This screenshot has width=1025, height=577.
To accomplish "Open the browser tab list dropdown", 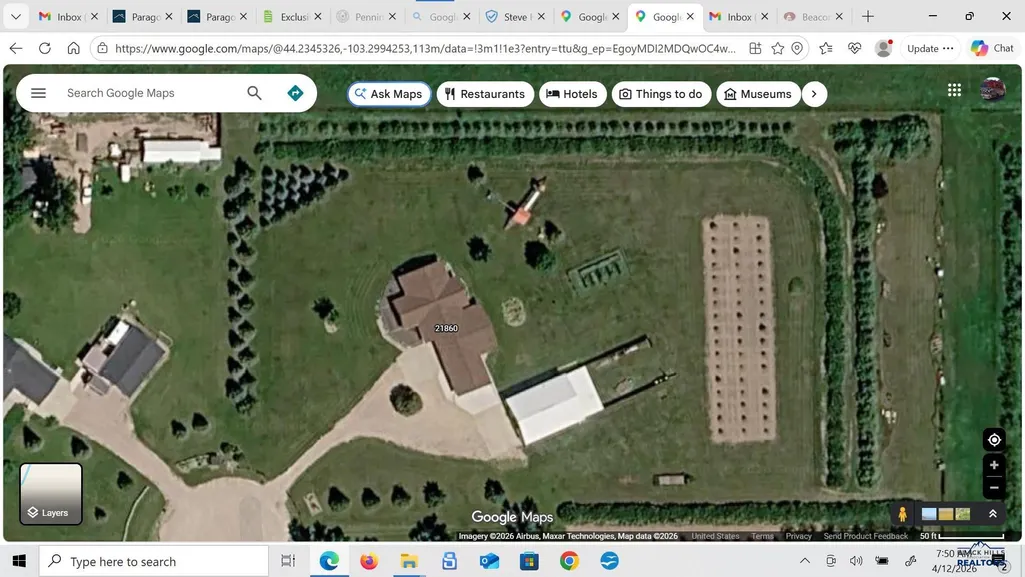I will pyautogui.click(x=16, y=17).
